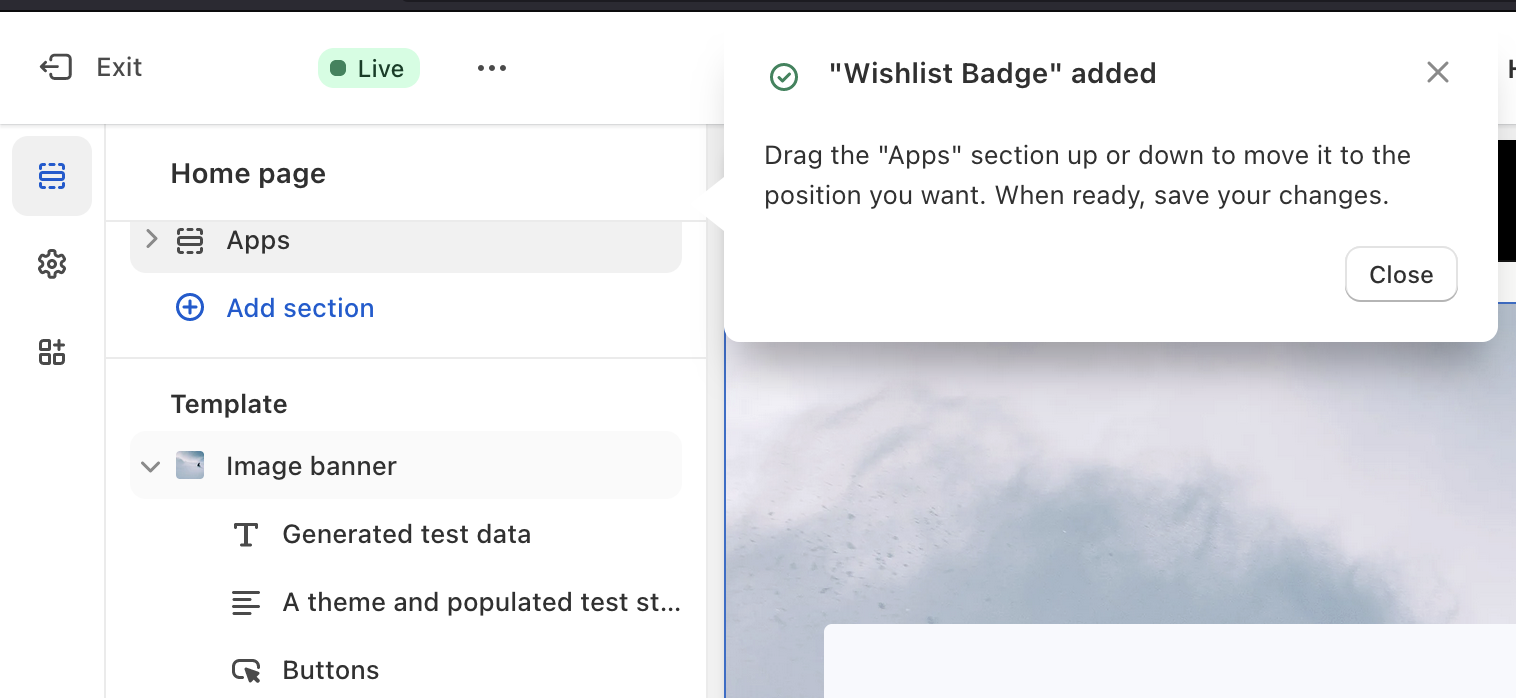Open the three-dots more actions menu
The height and width of the screenshot is (698, 1516).
pos(491,68)
